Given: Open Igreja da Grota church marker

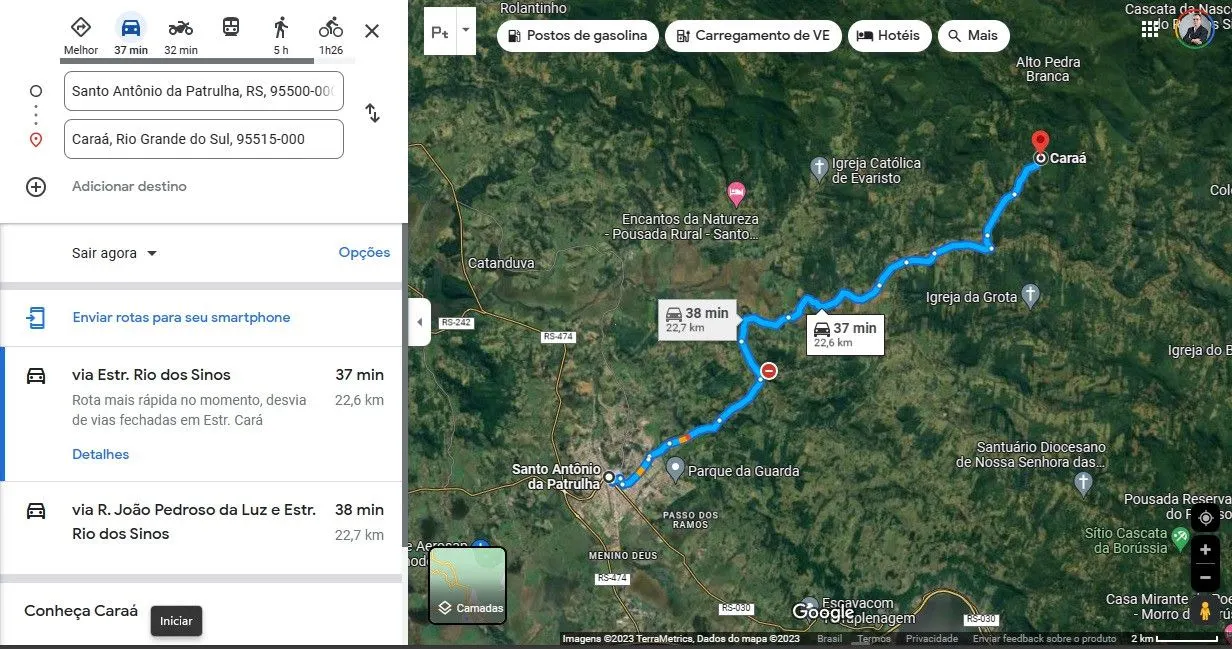Looking at the screenshot, I should 1031,295.
